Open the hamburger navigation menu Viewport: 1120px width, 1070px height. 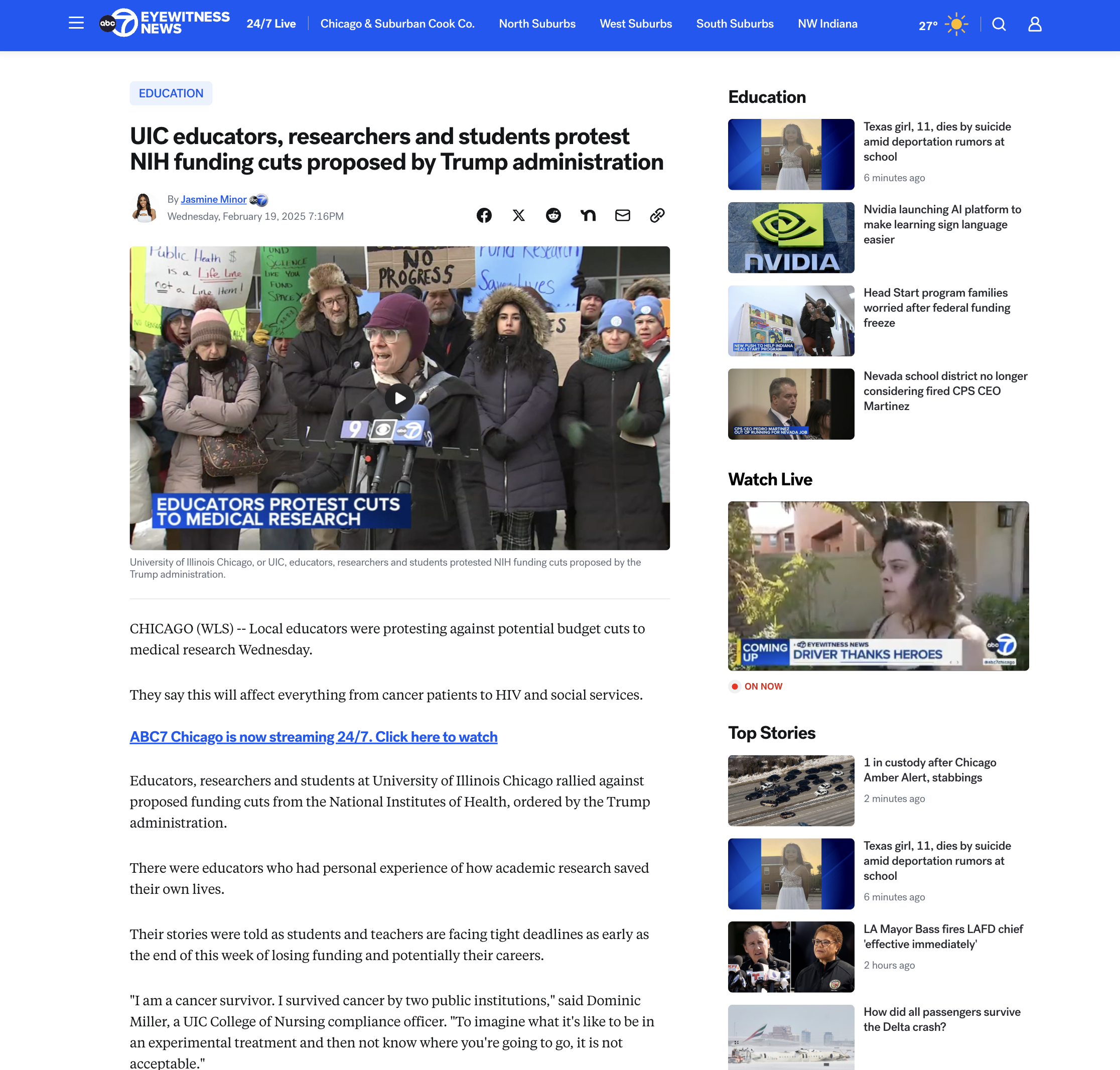[76, 24]
